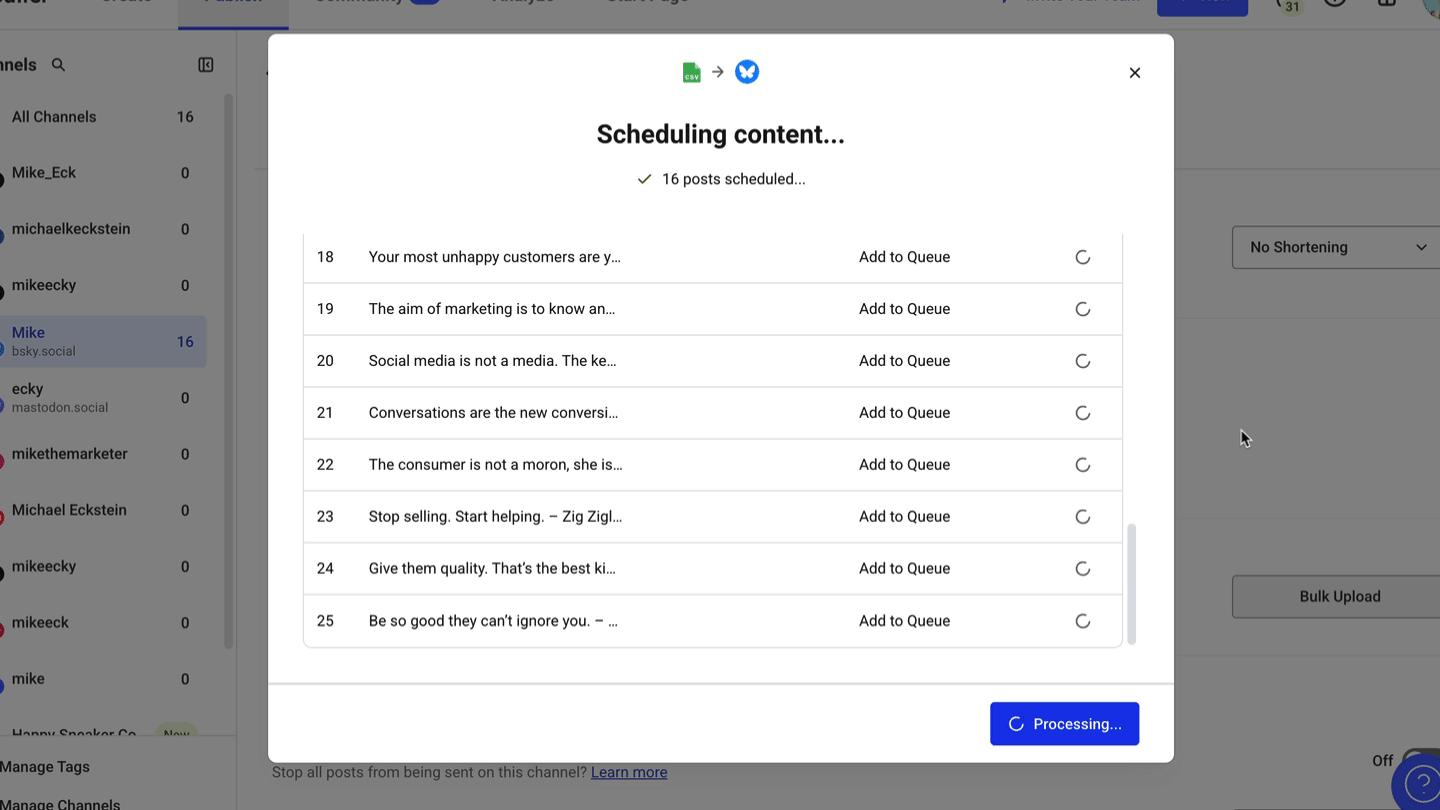Collapse the channels sidebar panel icon
This screenshot has width=1440, height=810.
(x=206, y=65)
